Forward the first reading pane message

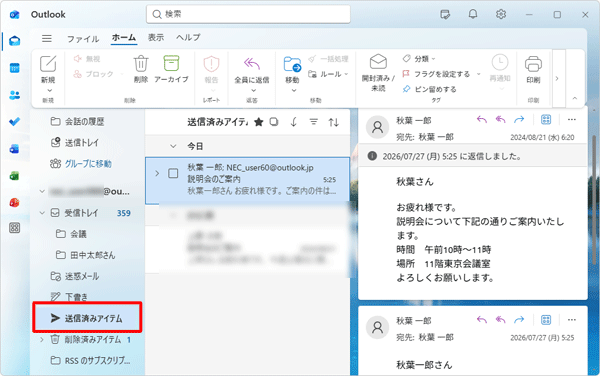point(519,120)
